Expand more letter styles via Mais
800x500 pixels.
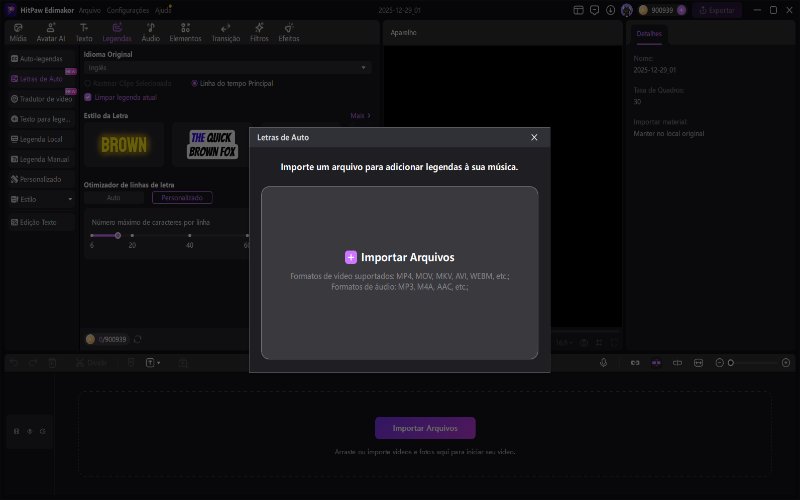pyautogui.click(x=360, y=116)
